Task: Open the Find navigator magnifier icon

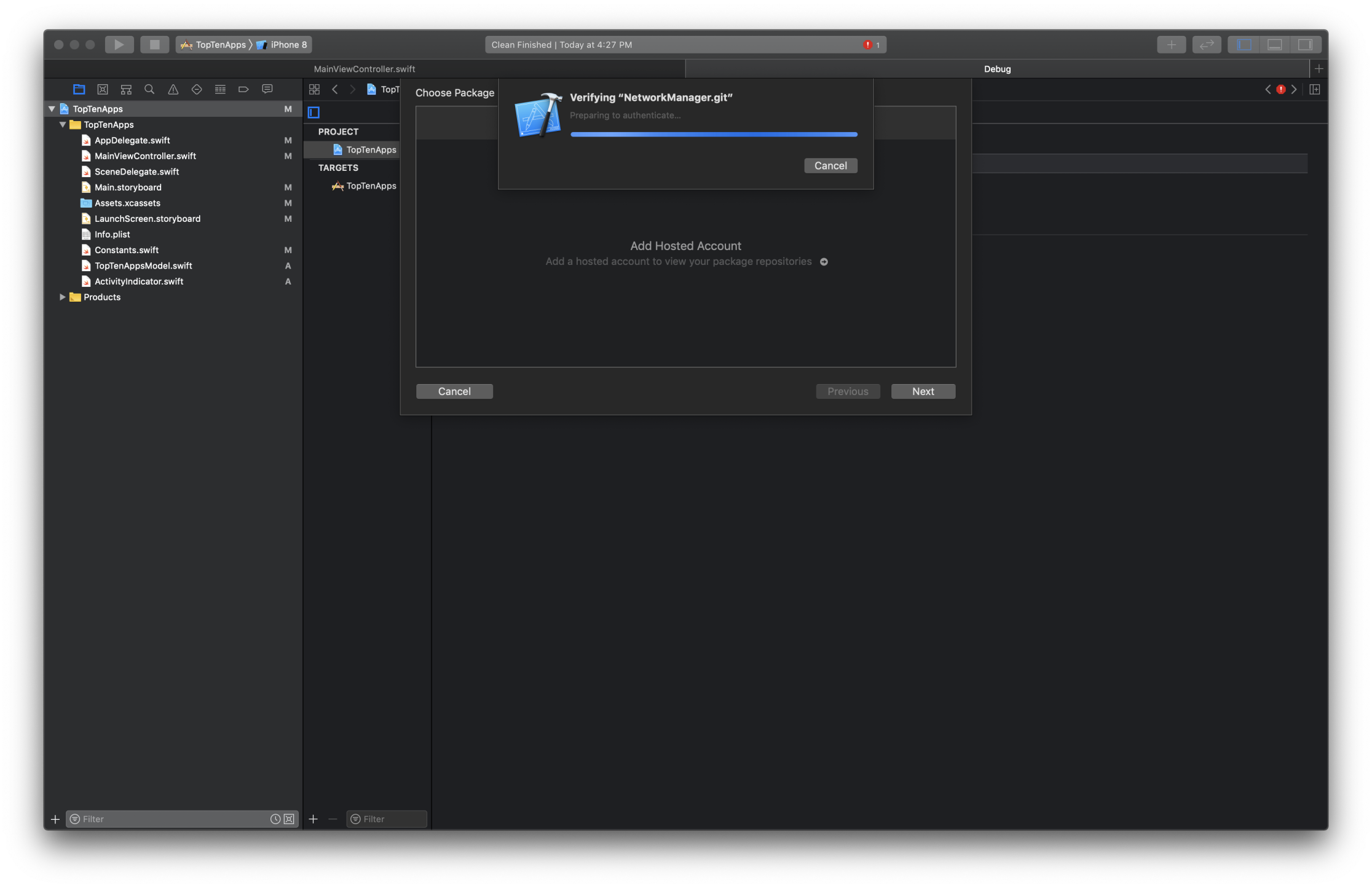Action: [149, 89]
